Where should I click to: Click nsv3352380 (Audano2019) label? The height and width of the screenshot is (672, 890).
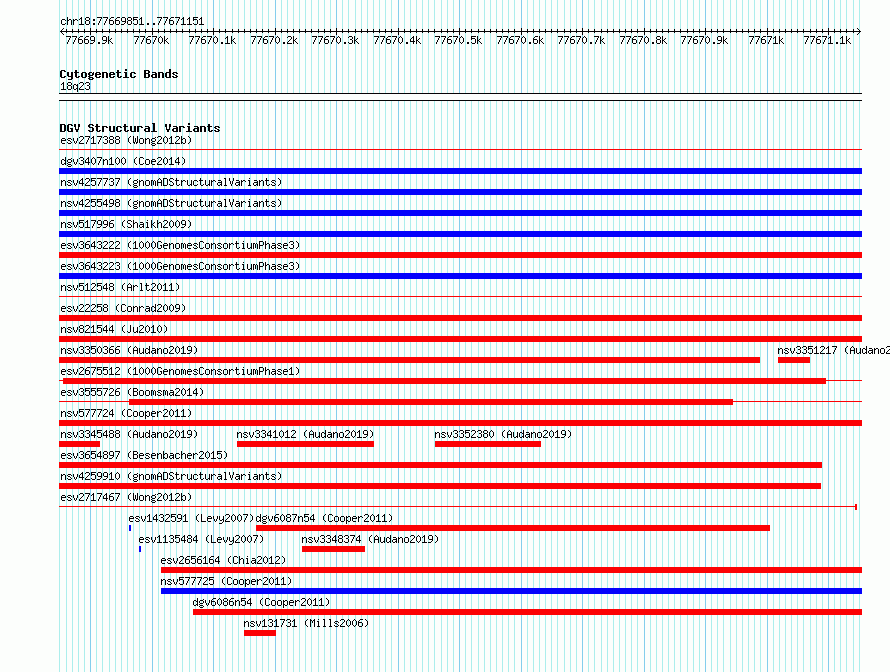click(503, 434)
